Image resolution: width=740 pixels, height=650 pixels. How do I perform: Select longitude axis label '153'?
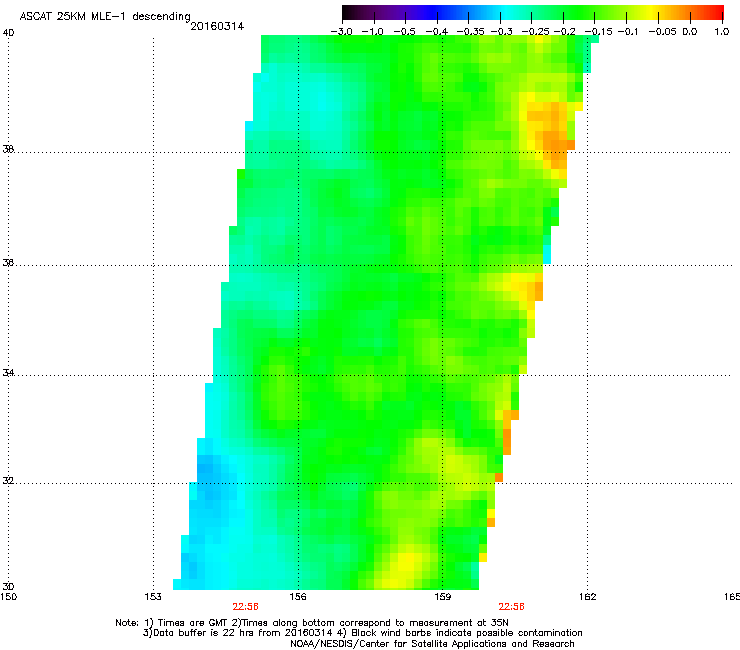tap(153, 597)
